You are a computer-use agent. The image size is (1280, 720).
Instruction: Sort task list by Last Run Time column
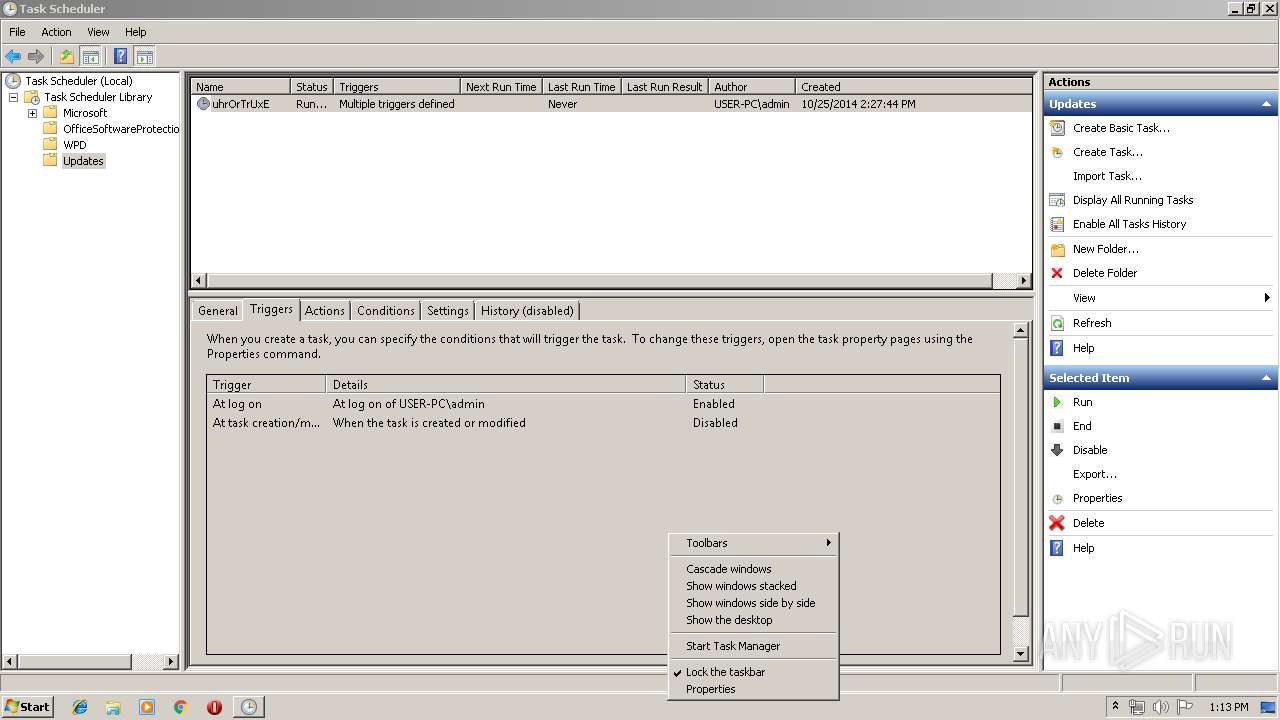tap(581, 87)
